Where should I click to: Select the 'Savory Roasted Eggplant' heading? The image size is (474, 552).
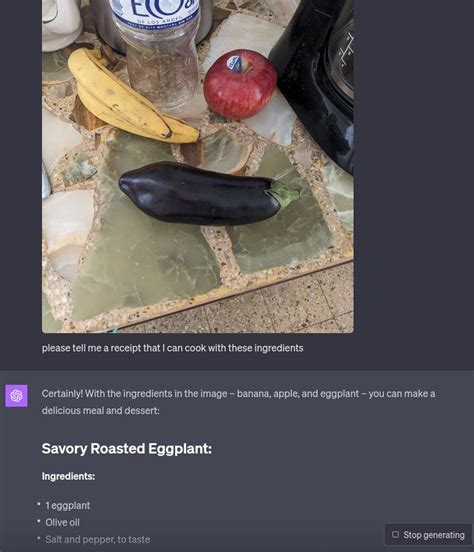(127, 449)
